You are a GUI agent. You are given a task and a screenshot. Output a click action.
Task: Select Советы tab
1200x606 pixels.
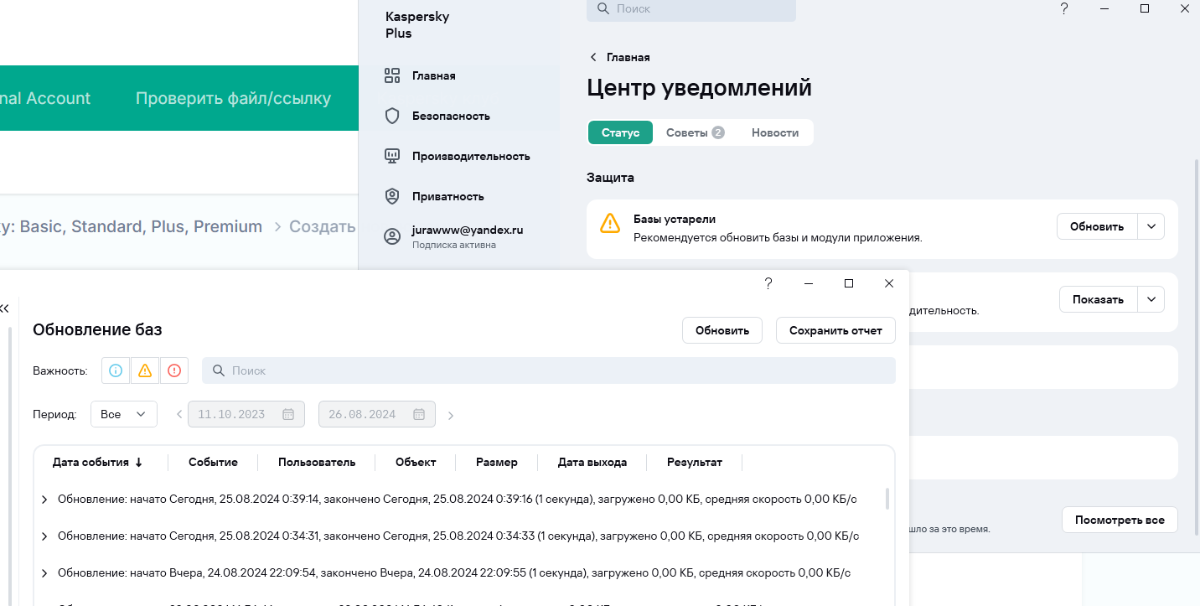click(695, 133)
